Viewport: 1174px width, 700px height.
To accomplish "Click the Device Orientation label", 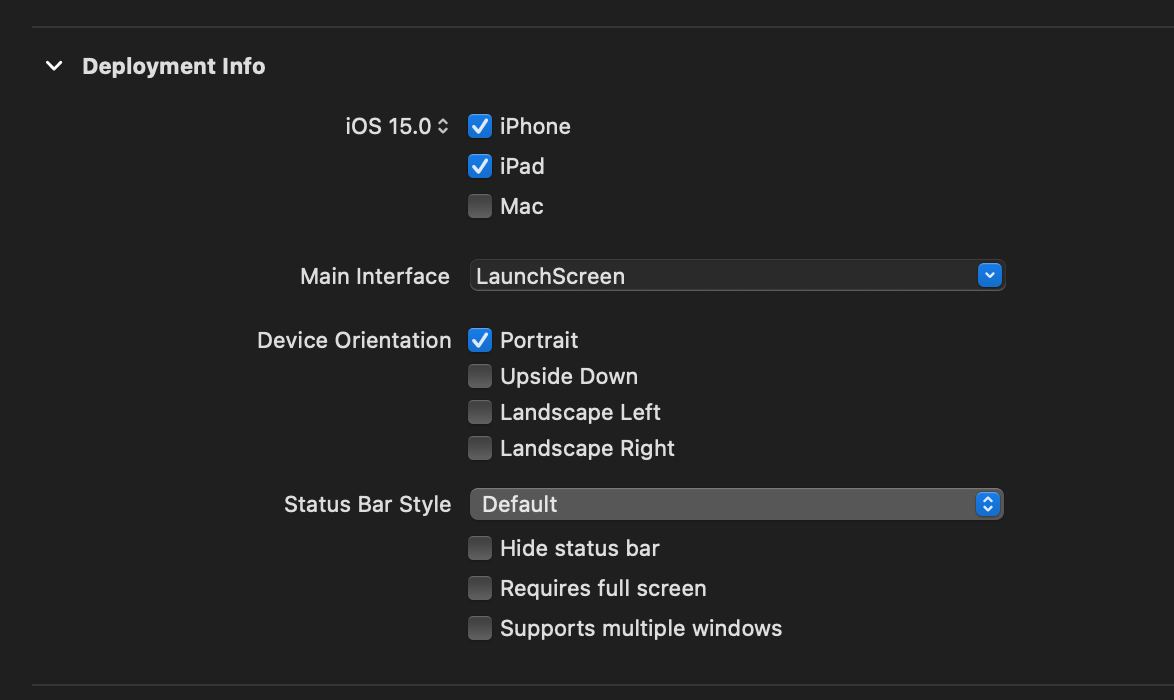I will pyautogui.click(x=354, y=340).
